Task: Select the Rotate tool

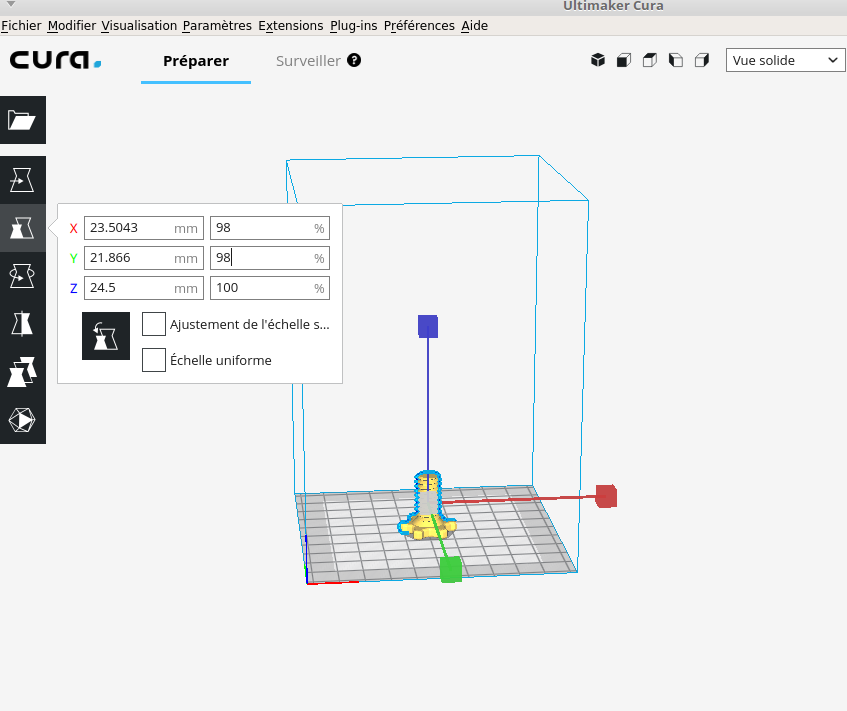Action: (x=23, y=276)
